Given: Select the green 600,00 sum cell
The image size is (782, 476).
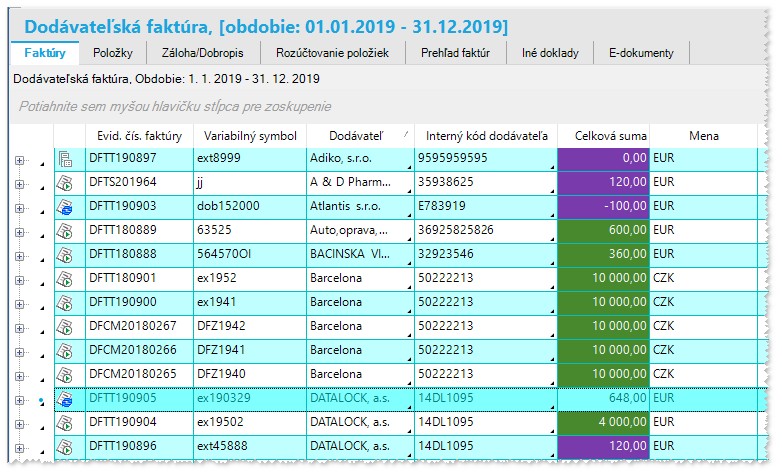Looking at the screenshot, I should pyautogui.click(x=603, y=232).
